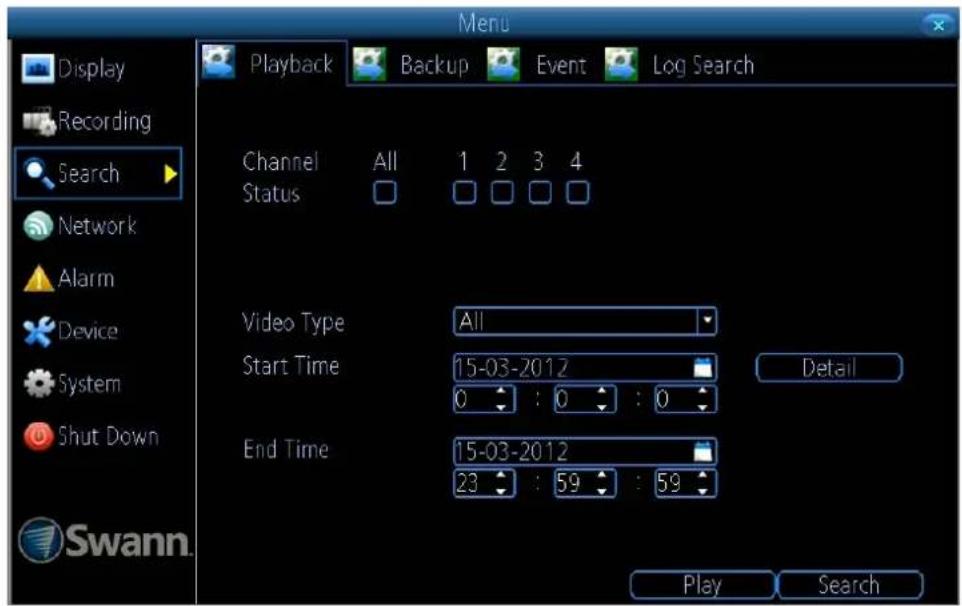Click the End Time date field
This screenshot has width=962, height=606.
pos(585,452)
